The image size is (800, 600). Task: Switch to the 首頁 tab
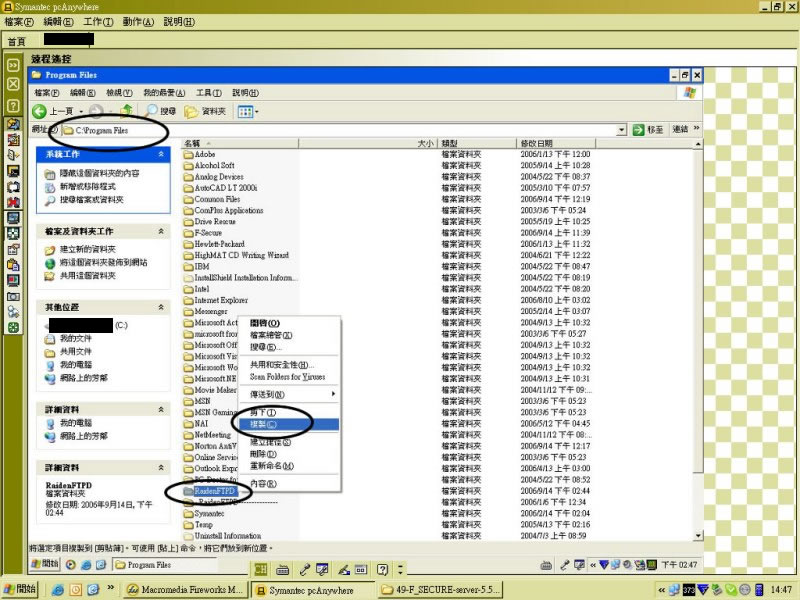16,41
